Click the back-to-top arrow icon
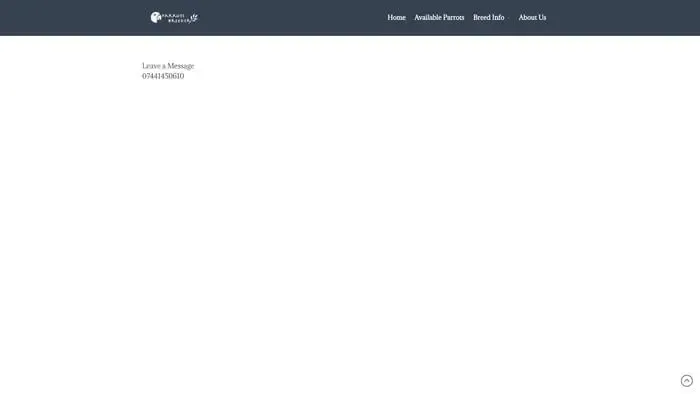This screenshot has height=394, width=700. point(687,381)
